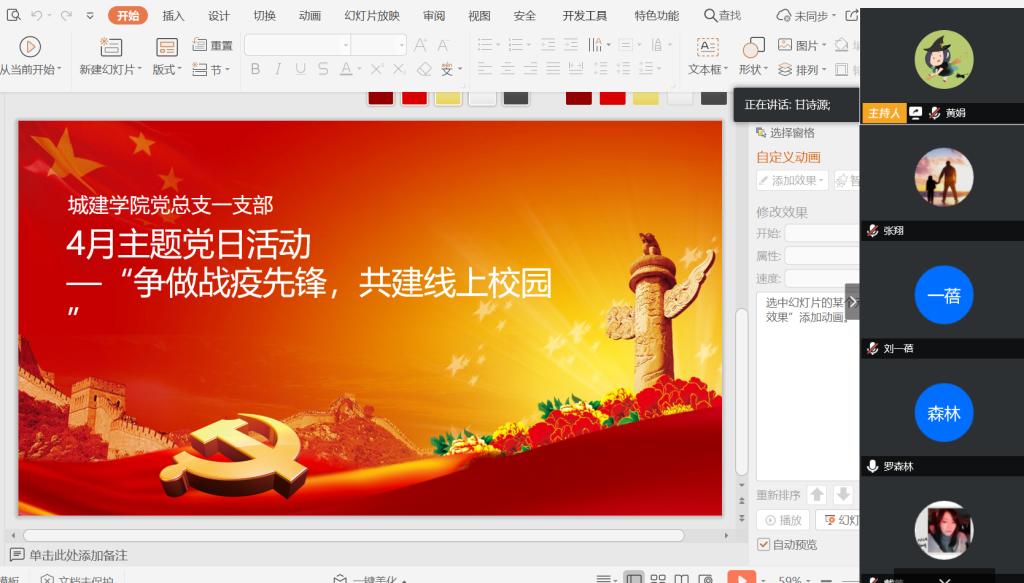This screenshot has height=583, width=1024.
Task: Click the increase indent icon
Action: pos(571,45)
